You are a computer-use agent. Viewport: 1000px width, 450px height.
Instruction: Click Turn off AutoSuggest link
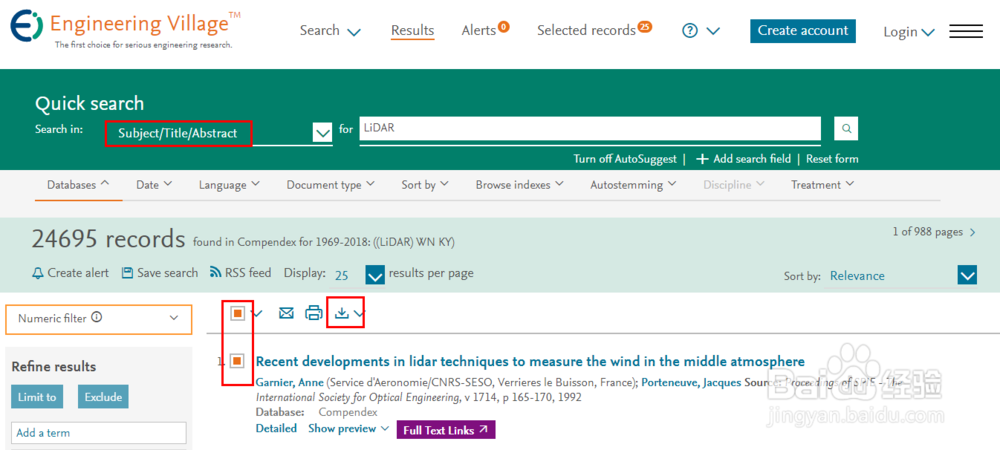[625, 159]
